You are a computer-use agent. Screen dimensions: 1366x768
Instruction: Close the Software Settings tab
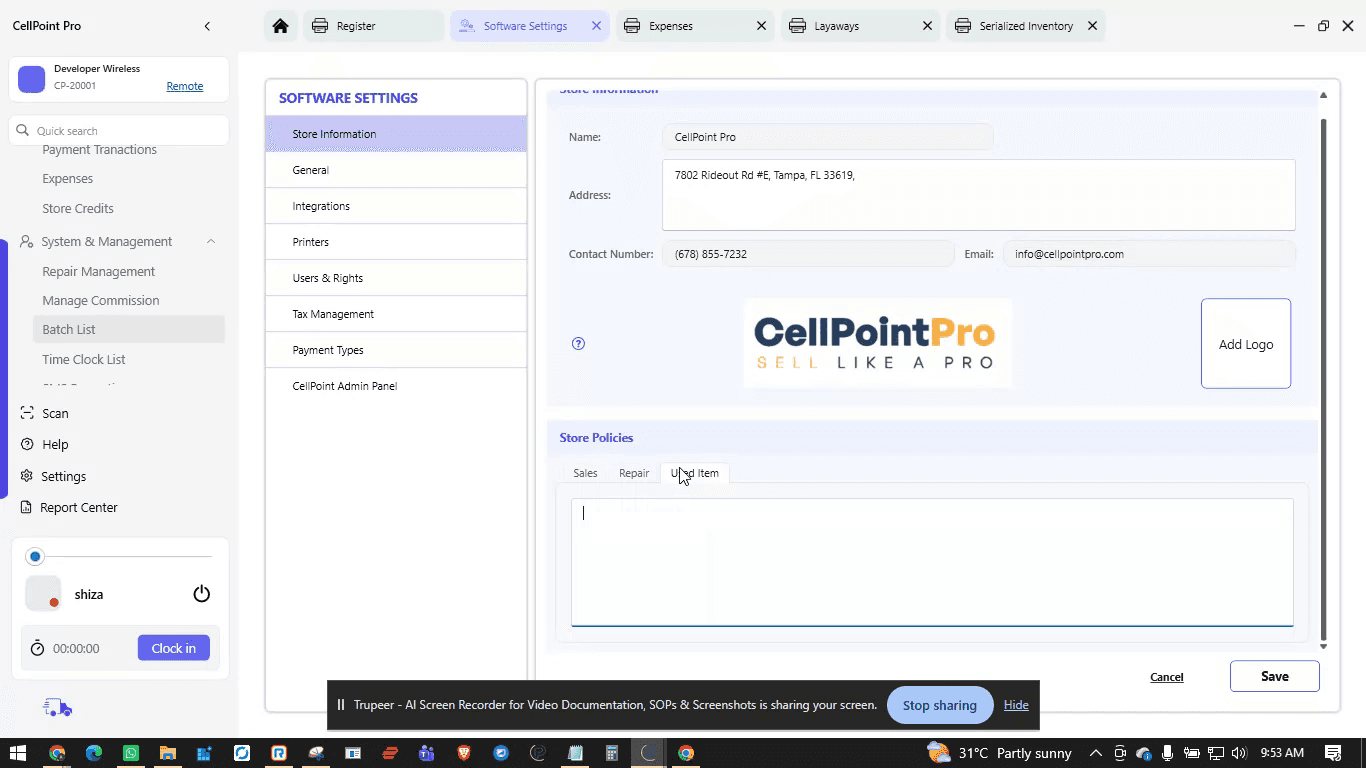(x=597, y=26)
